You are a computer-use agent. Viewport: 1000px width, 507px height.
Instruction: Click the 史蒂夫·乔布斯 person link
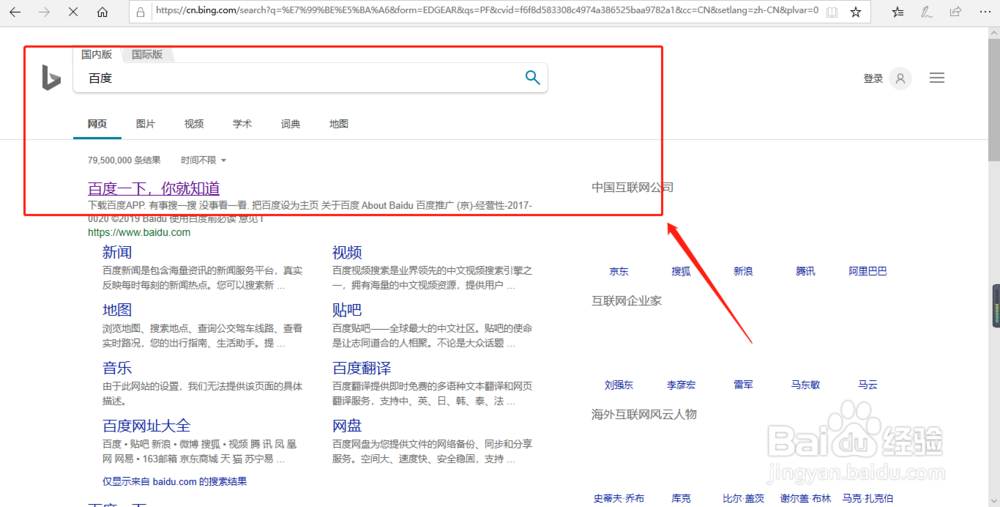(619, 498)
